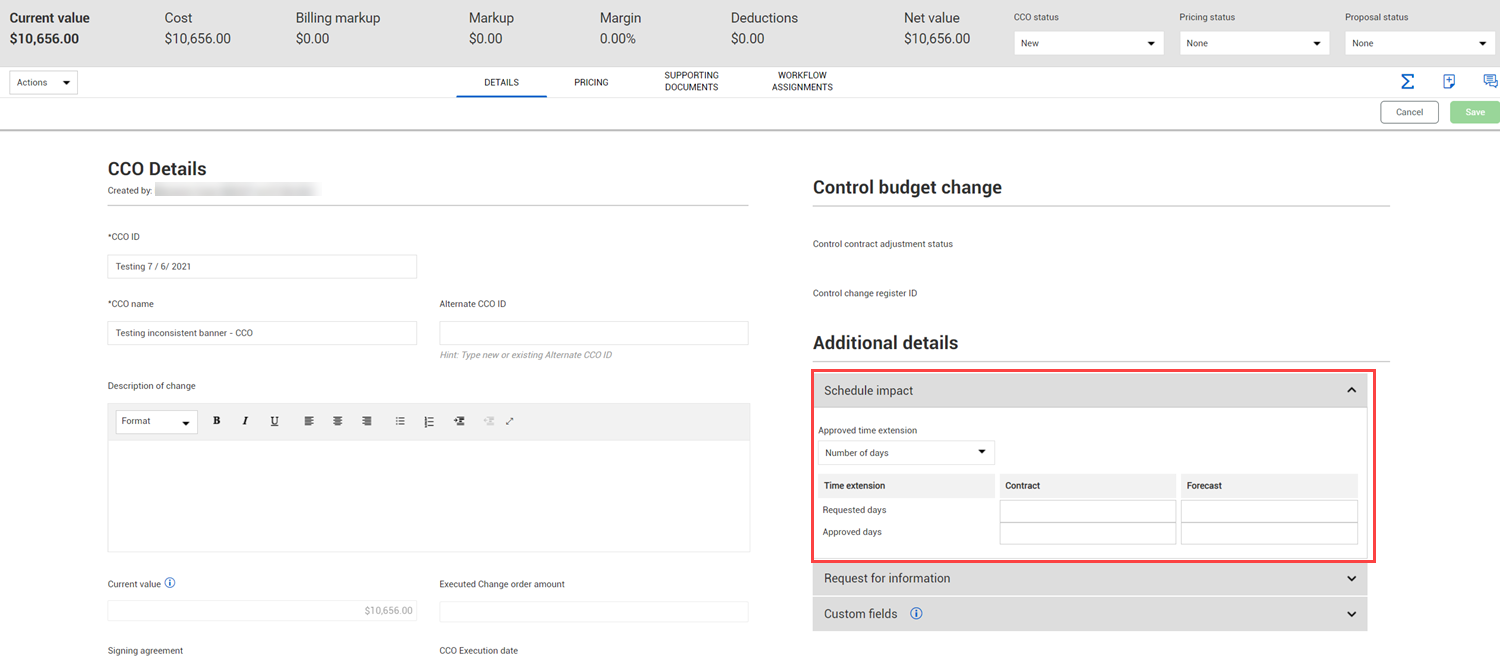Click the CCO ID input field
Viewport: 1500px width, 662px height.
point(262,266)
